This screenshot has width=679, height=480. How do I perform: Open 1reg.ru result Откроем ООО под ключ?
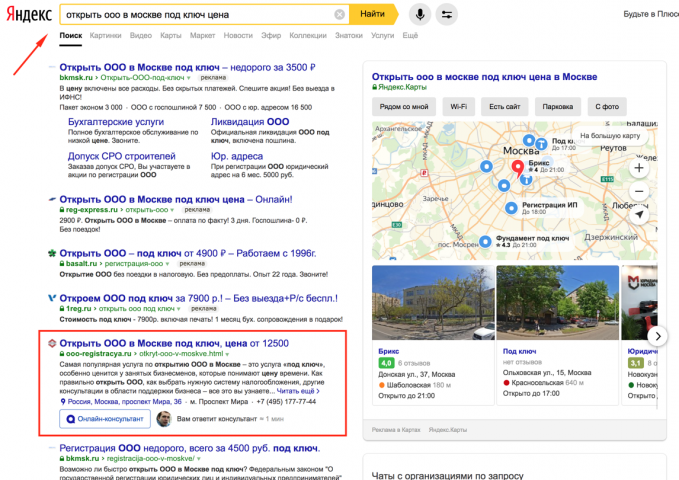click(198, 298)
